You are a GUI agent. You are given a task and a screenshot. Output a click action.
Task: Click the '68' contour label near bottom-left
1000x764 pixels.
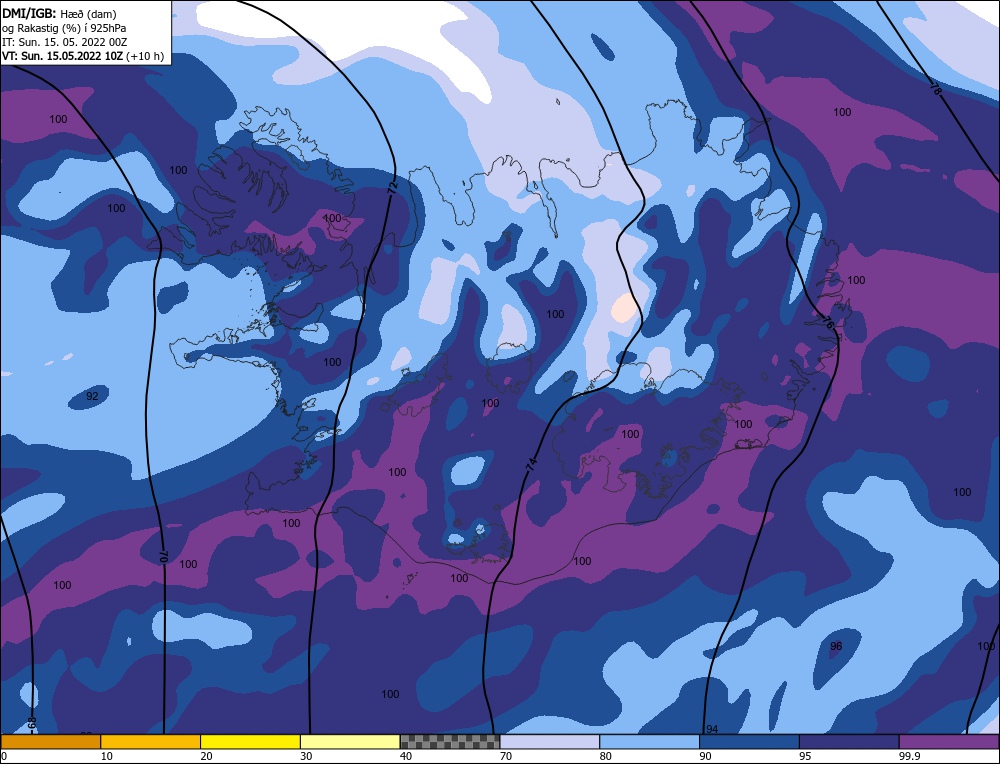point(32,724)
